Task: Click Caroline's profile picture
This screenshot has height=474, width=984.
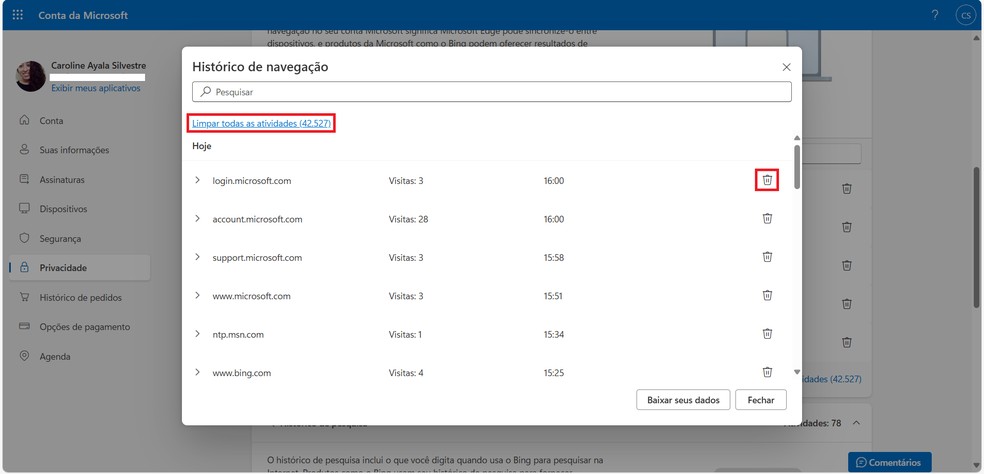Action: click(31, 76)
